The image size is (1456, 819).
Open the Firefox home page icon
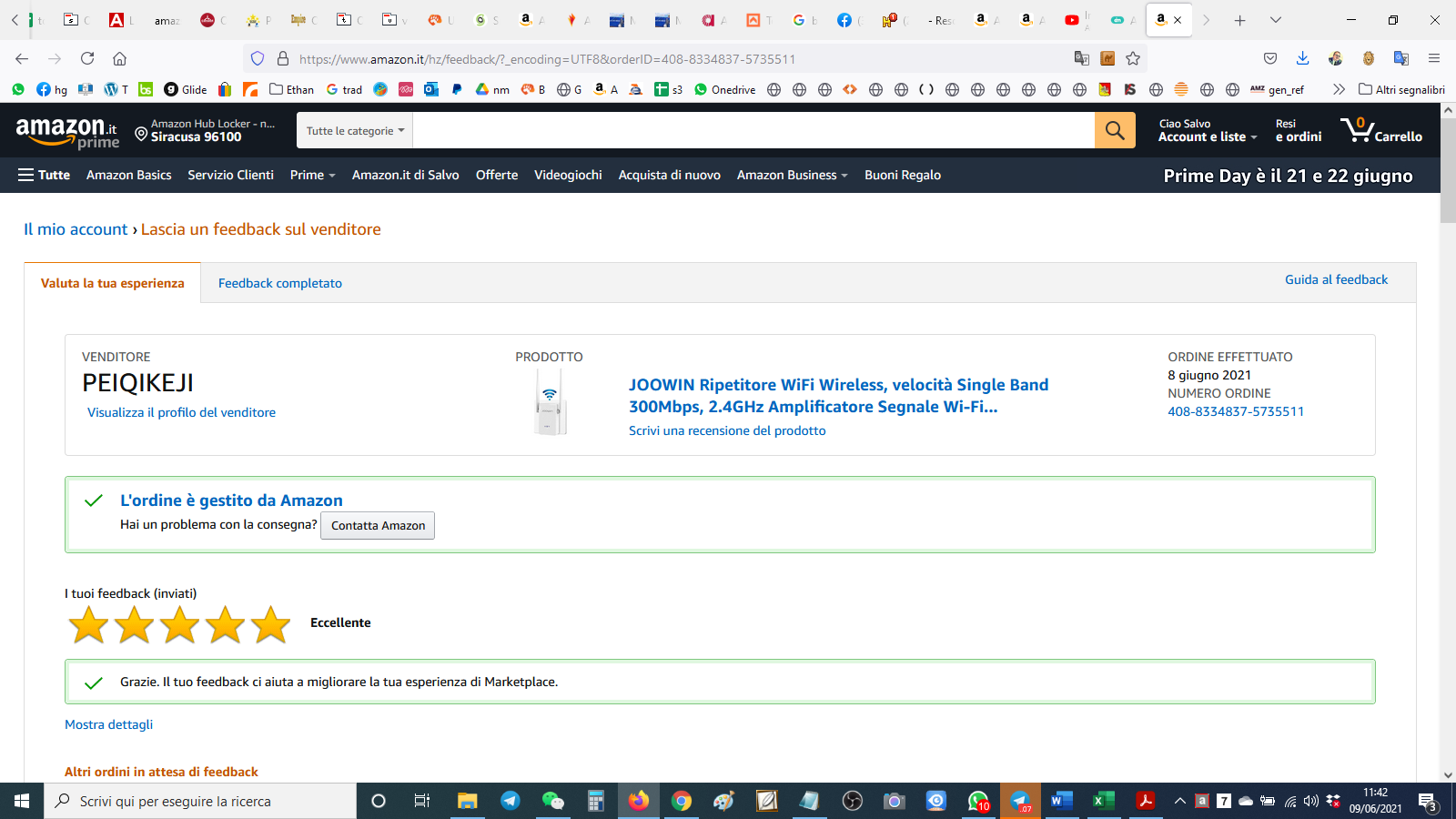point(119,58)
